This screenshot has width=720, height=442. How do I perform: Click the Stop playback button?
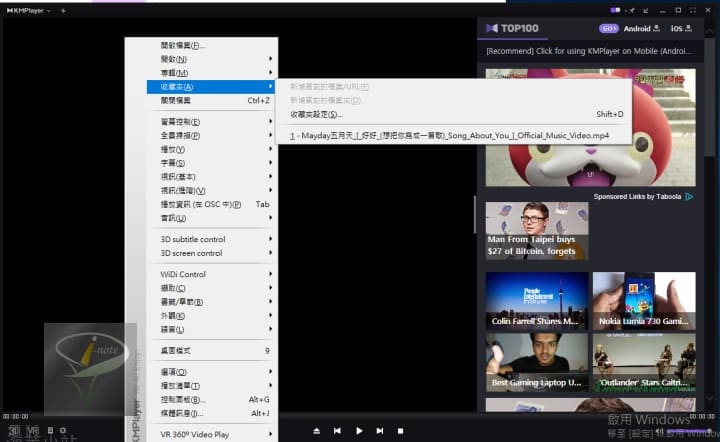click(x=401, y=430)
